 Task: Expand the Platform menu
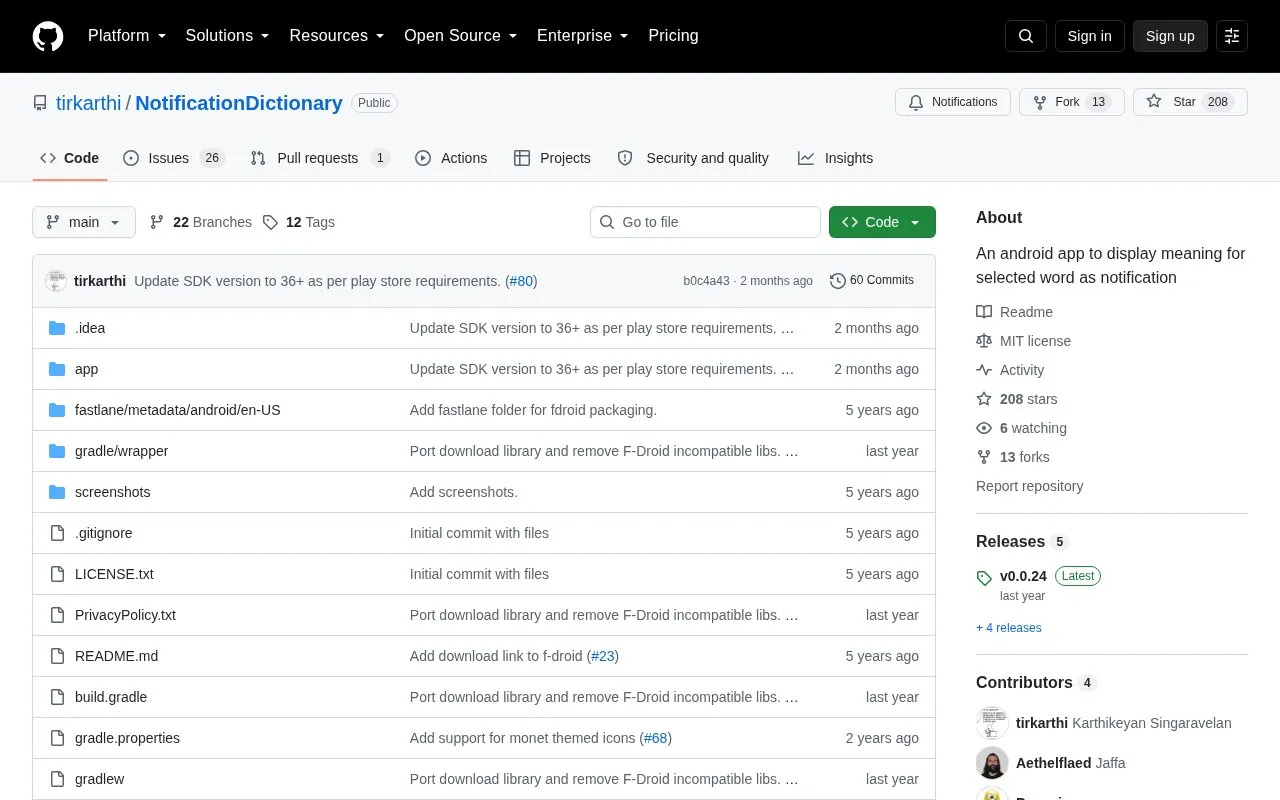point(127,36)
